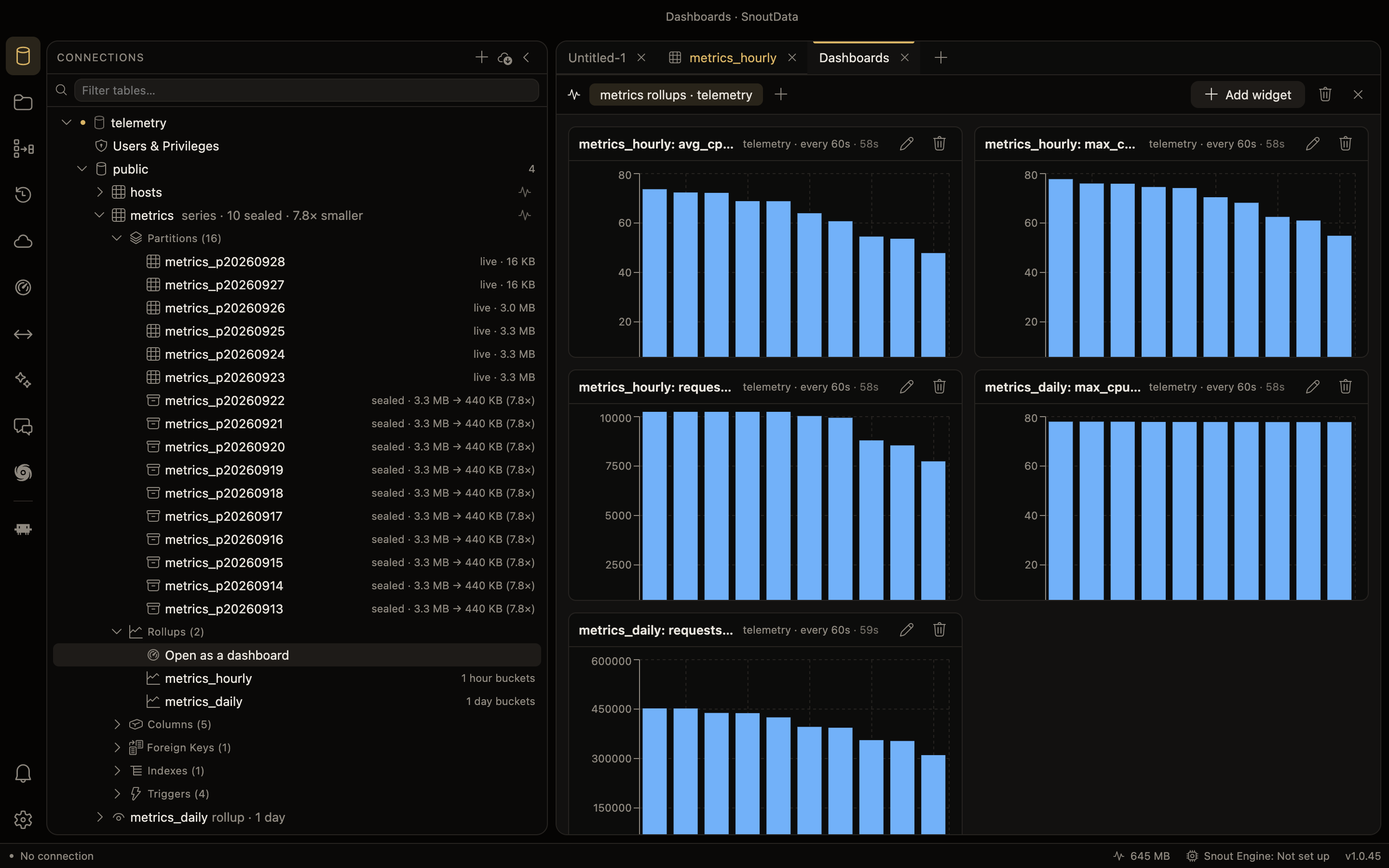
Task: Open the metrics_daily rollup with 1 day buckets
Action: tap(297, 701)
